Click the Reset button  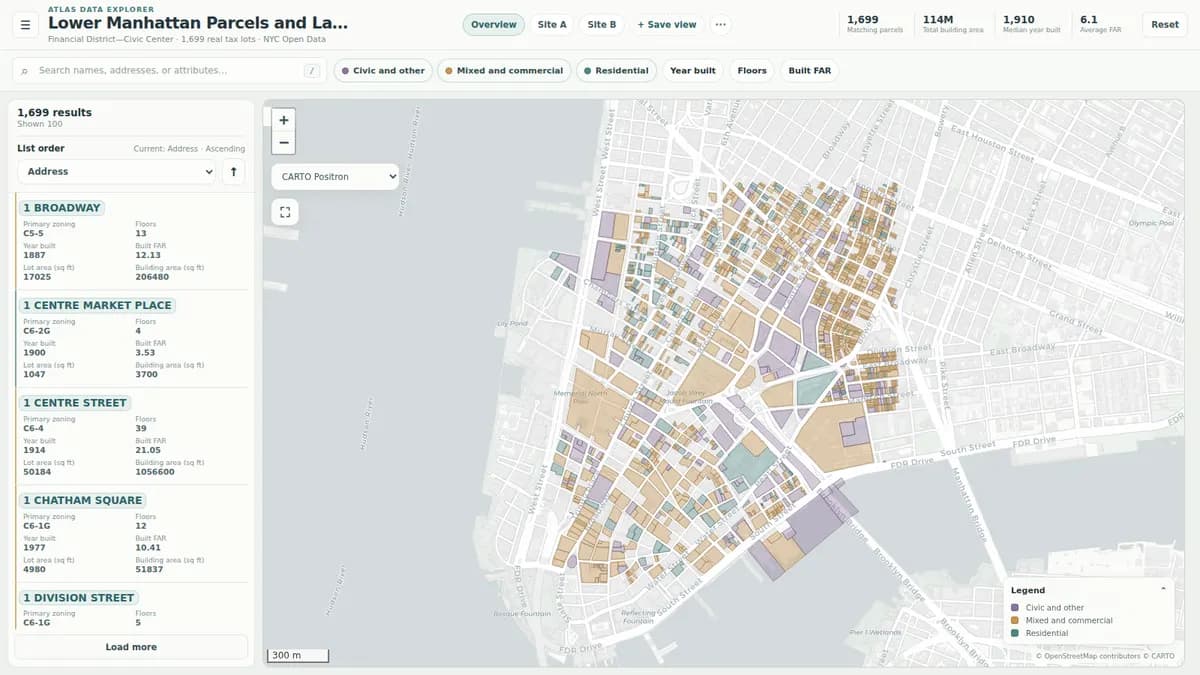(x=1165, y=25)
